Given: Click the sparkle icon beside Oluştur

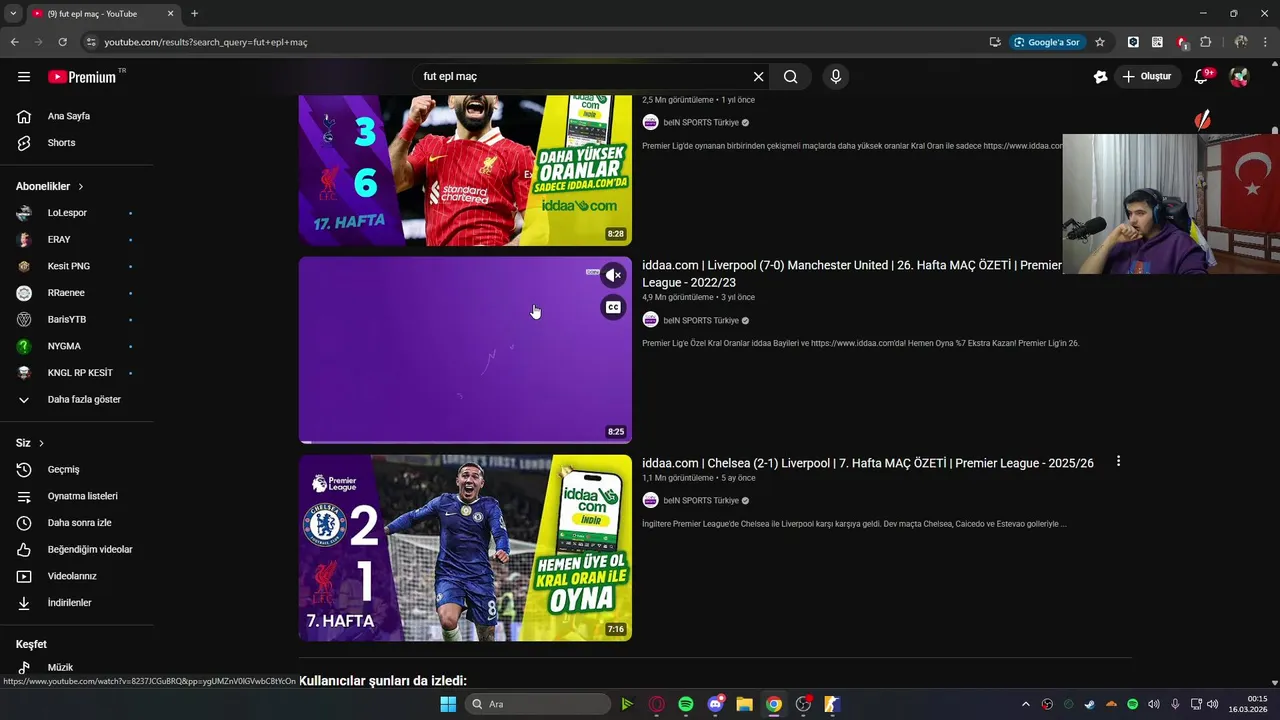Looking at the screenshot, I should point(1101,77).
